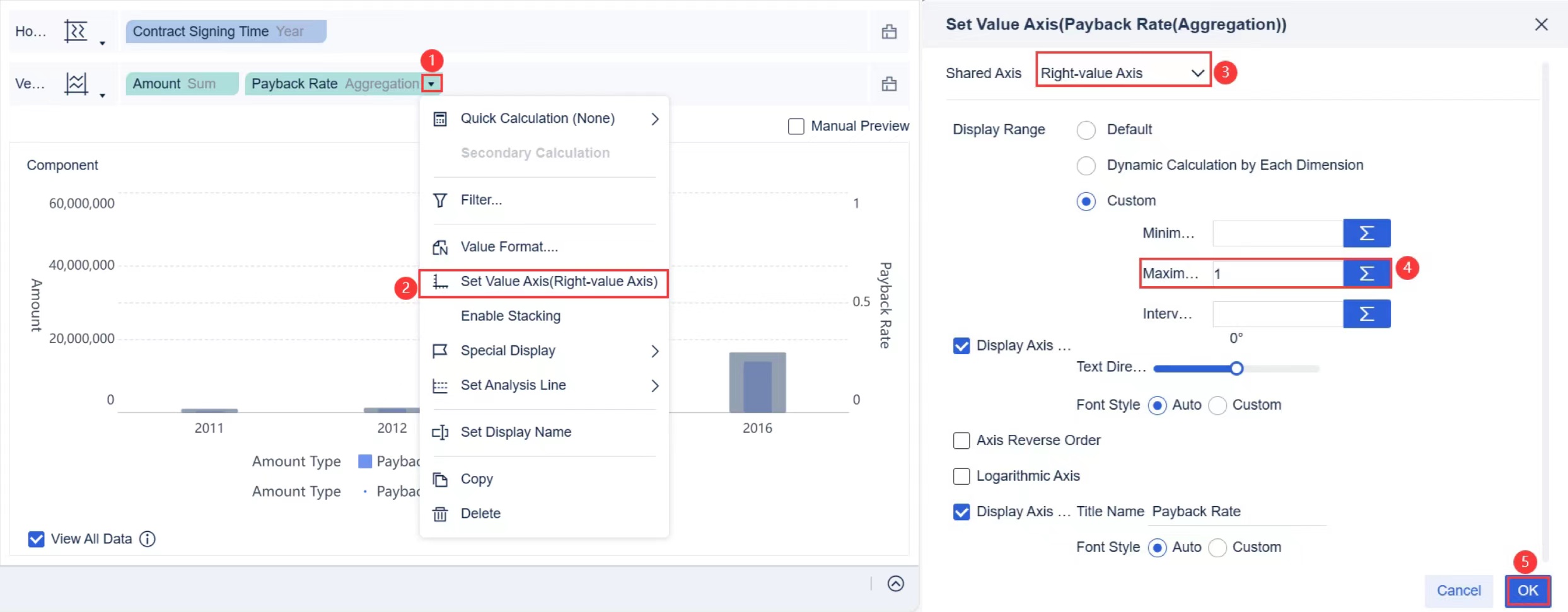The height and width of the screenshot is (612, 1568).
Task: Click the View All Data info icon
Action: tap(148, 539)
